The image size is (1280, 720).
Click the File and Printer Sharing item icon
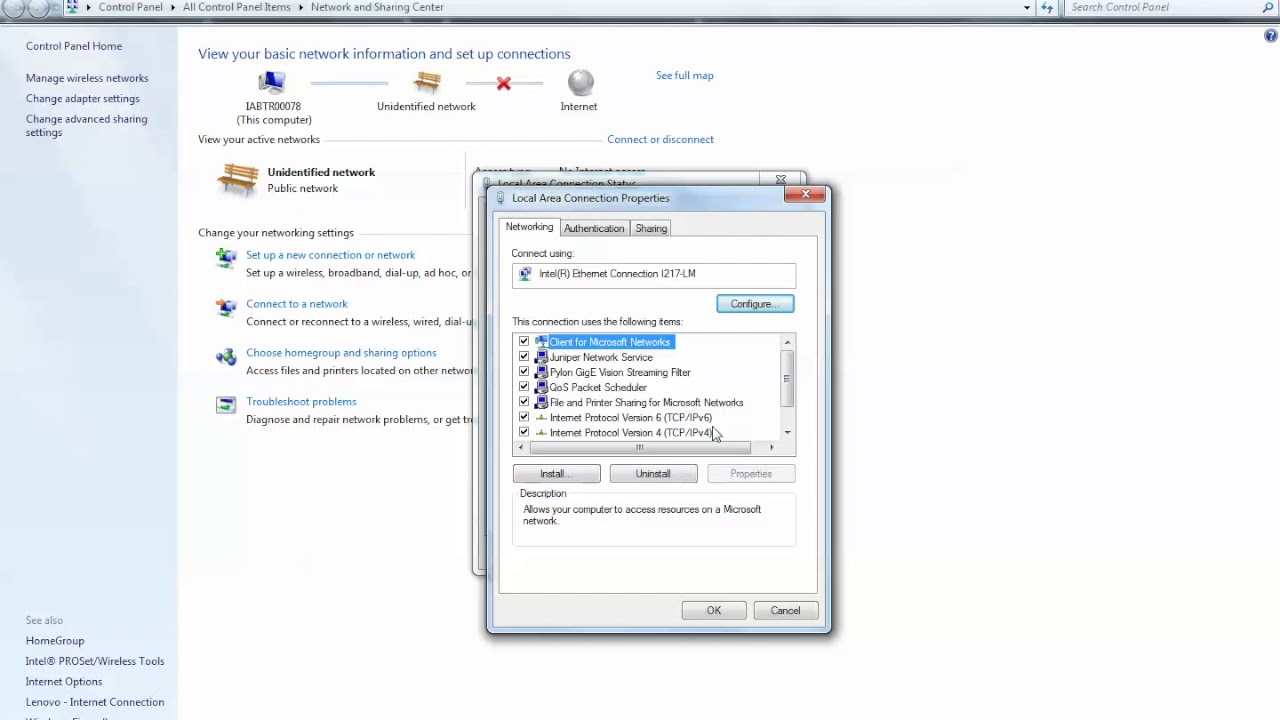tap(541, 402)
